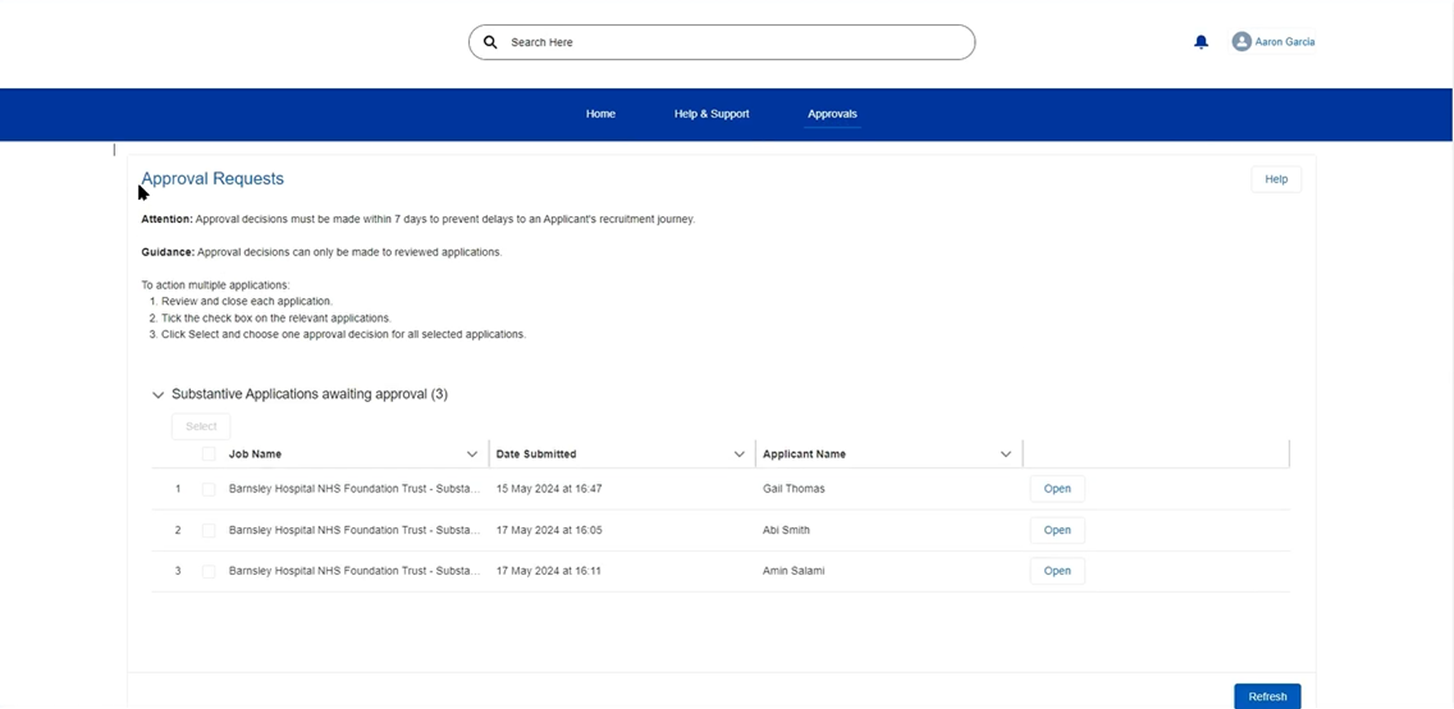
Task: Click the magnifying glass search icon
Action: click(490, 42)
